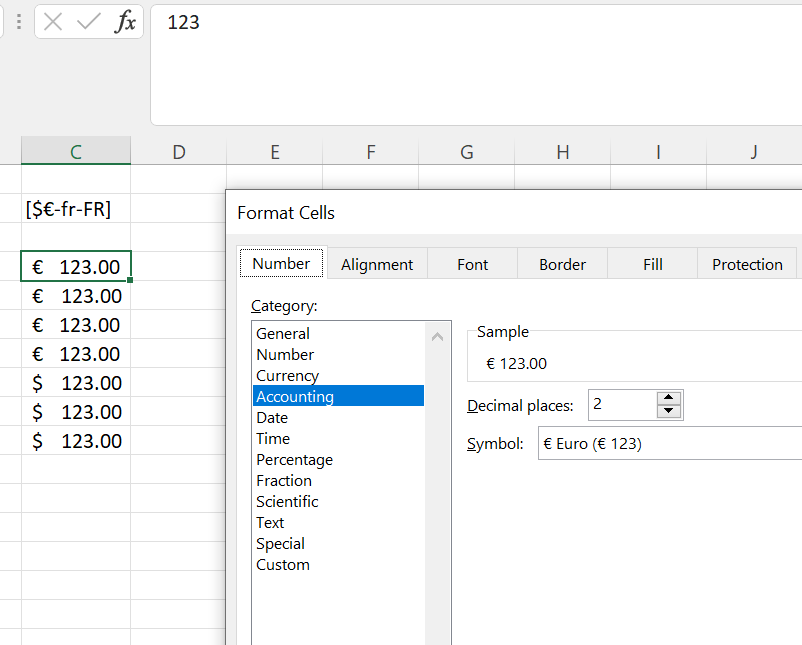The height and width of the screenshot is (645, 802).
Task: Open the Symbol dropdown showing € Euro
Action: 670,443
